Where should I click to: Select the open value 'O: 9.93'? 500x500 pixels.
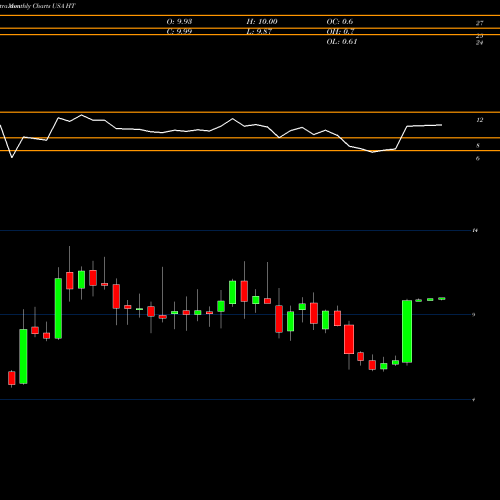[179, 22]
